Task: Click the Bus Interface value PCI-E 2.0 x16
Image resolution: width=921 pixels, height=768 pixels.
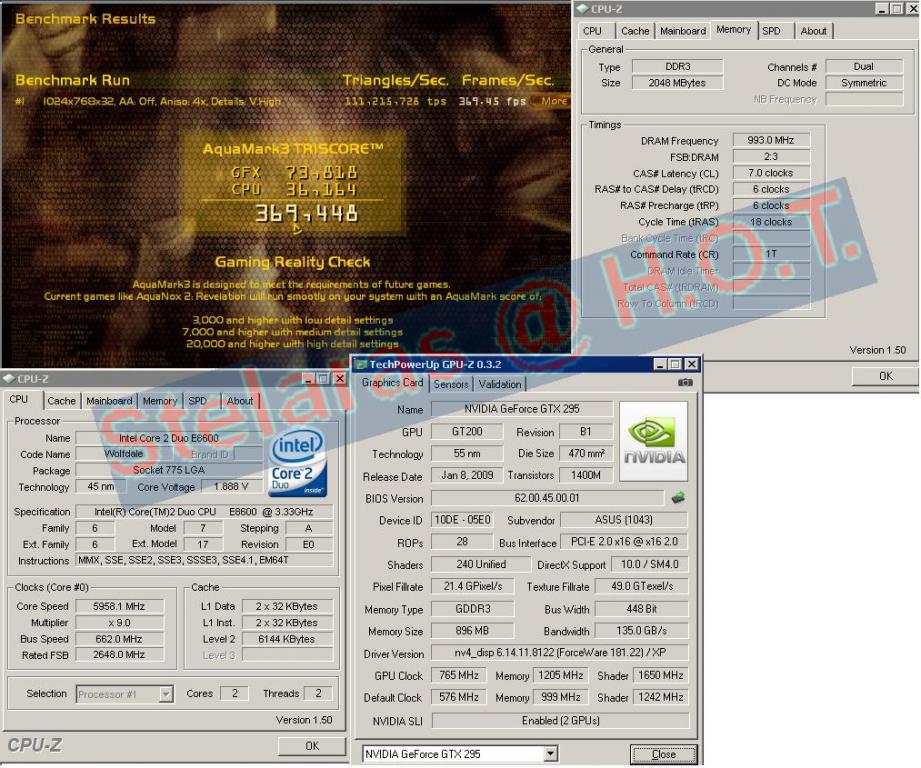Action: [623, 541]
